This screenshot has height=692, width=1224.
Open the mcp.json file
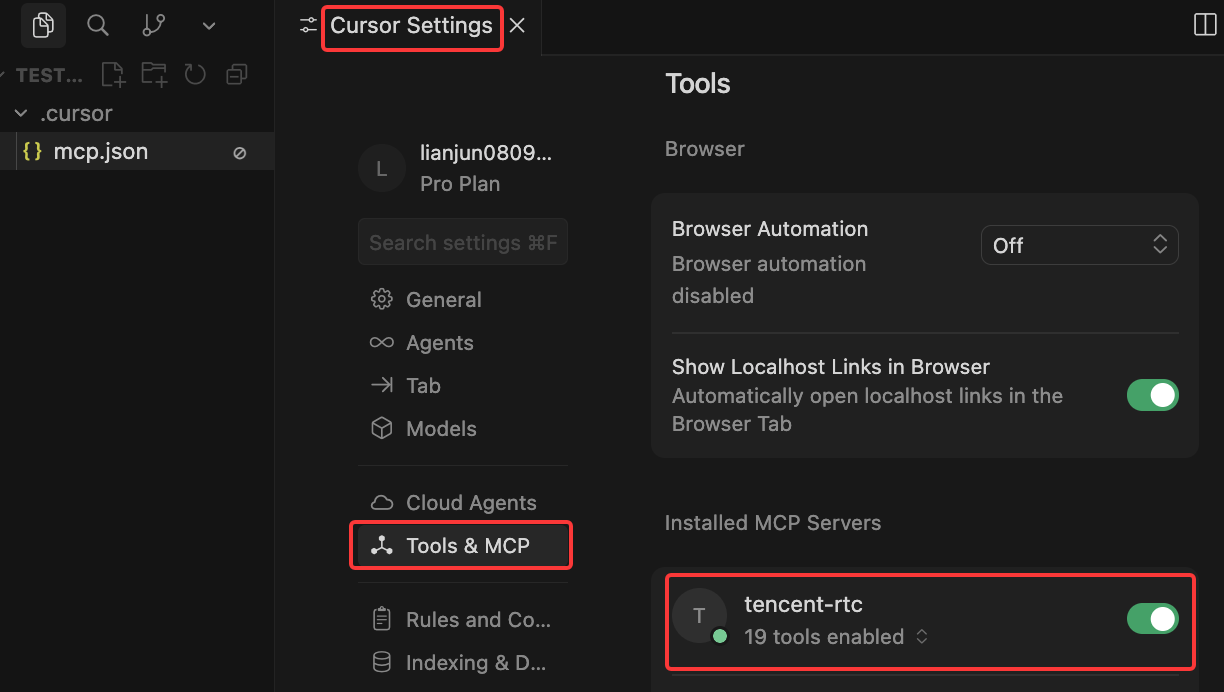[x=100, y=151]
